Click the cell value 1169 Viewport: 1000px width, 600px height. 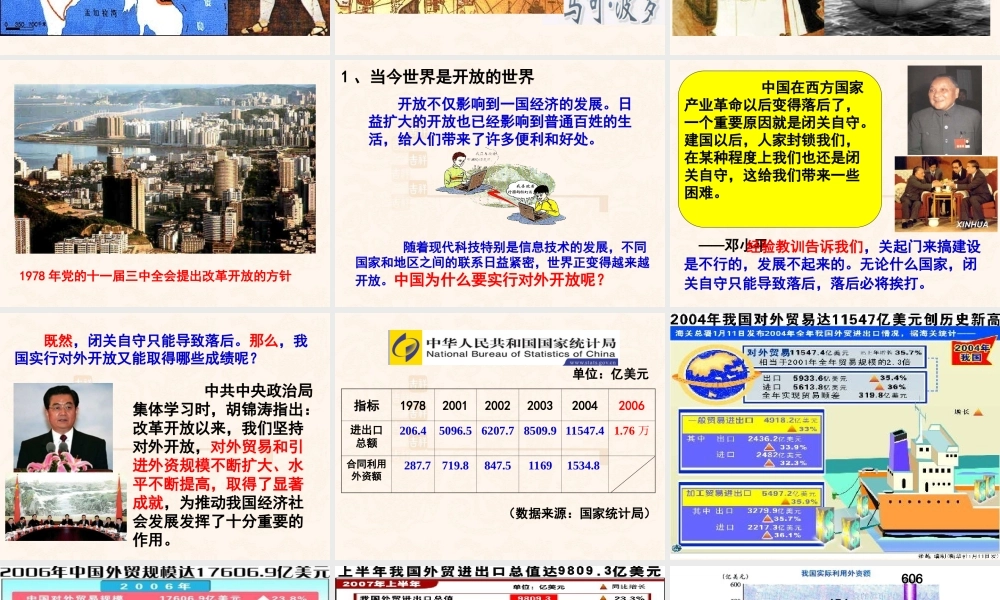[x=540, y=465]
